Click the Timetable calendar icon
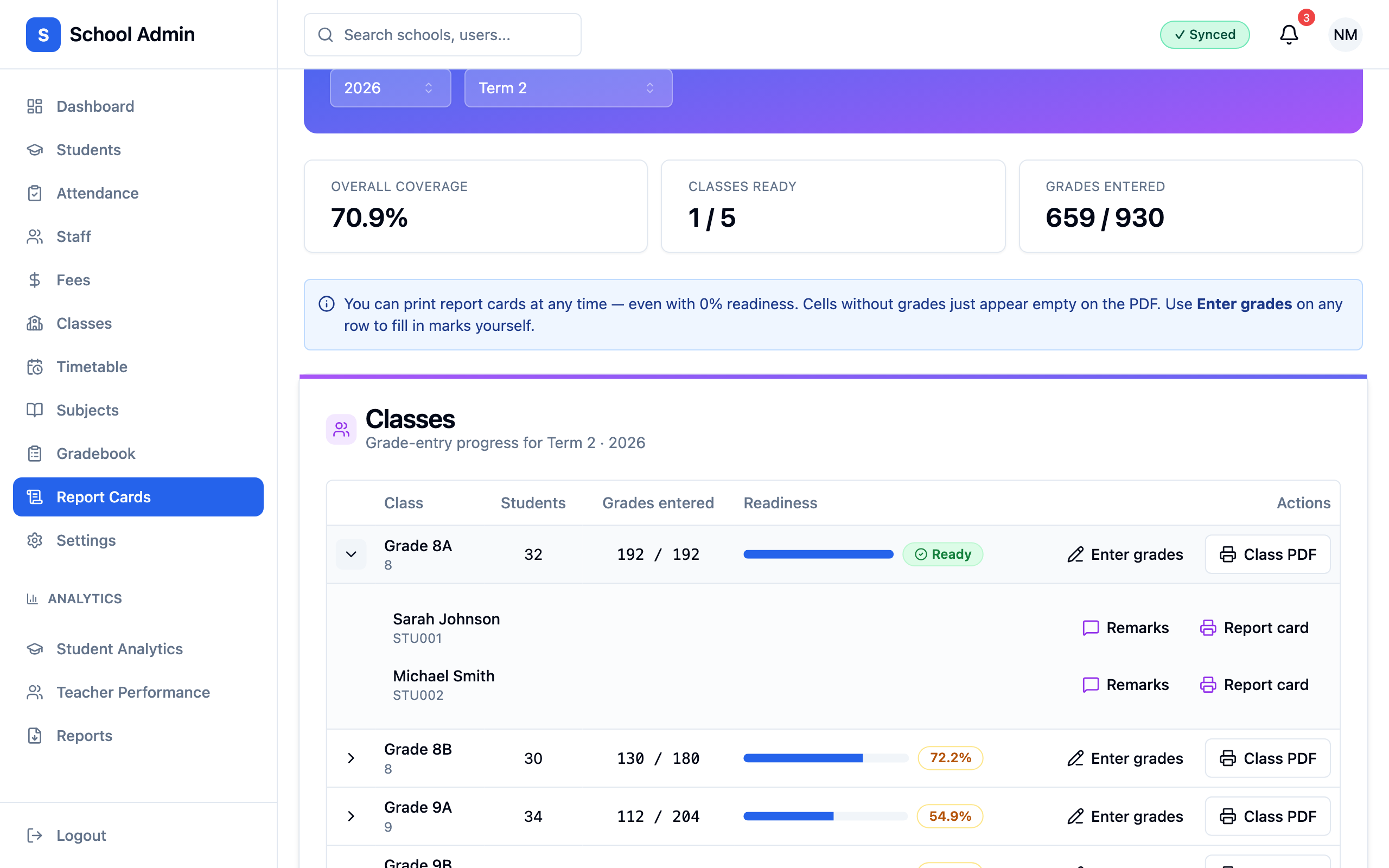Image resolution: width=1389 pixels, height=868 pixels. pyautogui.click(x=34, y=366)
